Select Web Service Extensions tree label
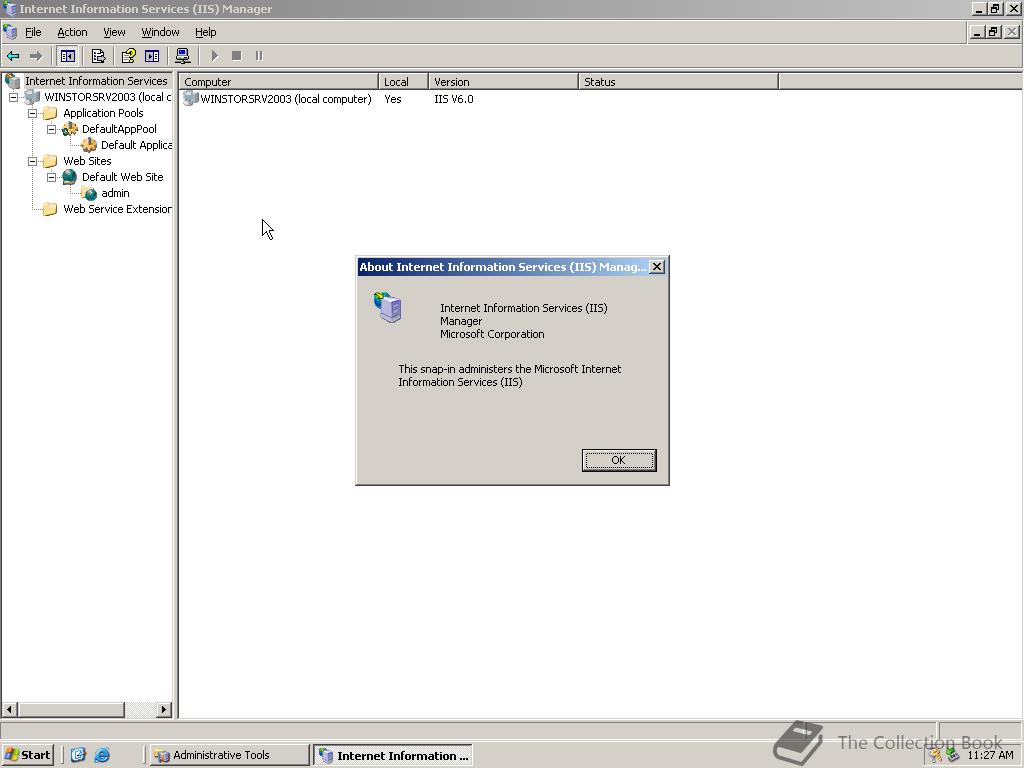Image resolution: width=1024 pixels, height=768 pixels. 117,209
